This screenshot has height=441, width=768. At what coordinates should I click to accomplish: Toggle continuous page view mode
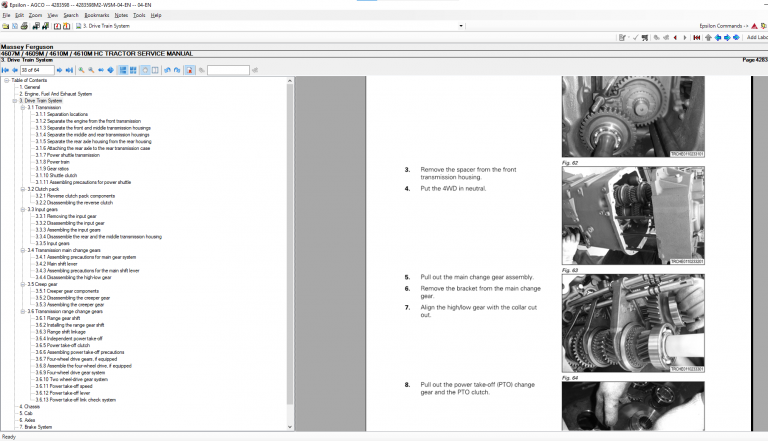point(123,70)
